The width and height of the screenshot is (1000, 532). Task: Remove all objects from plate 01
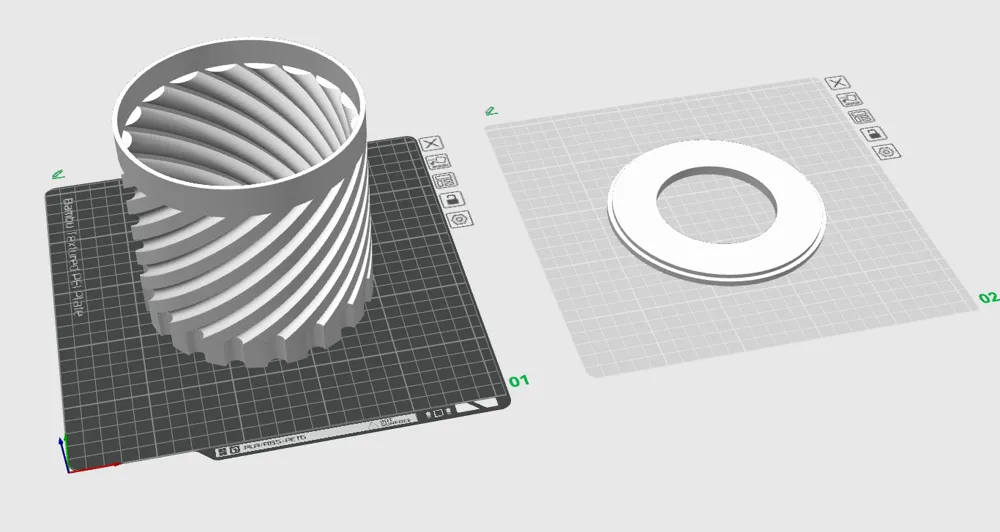[x=432, y=144]
